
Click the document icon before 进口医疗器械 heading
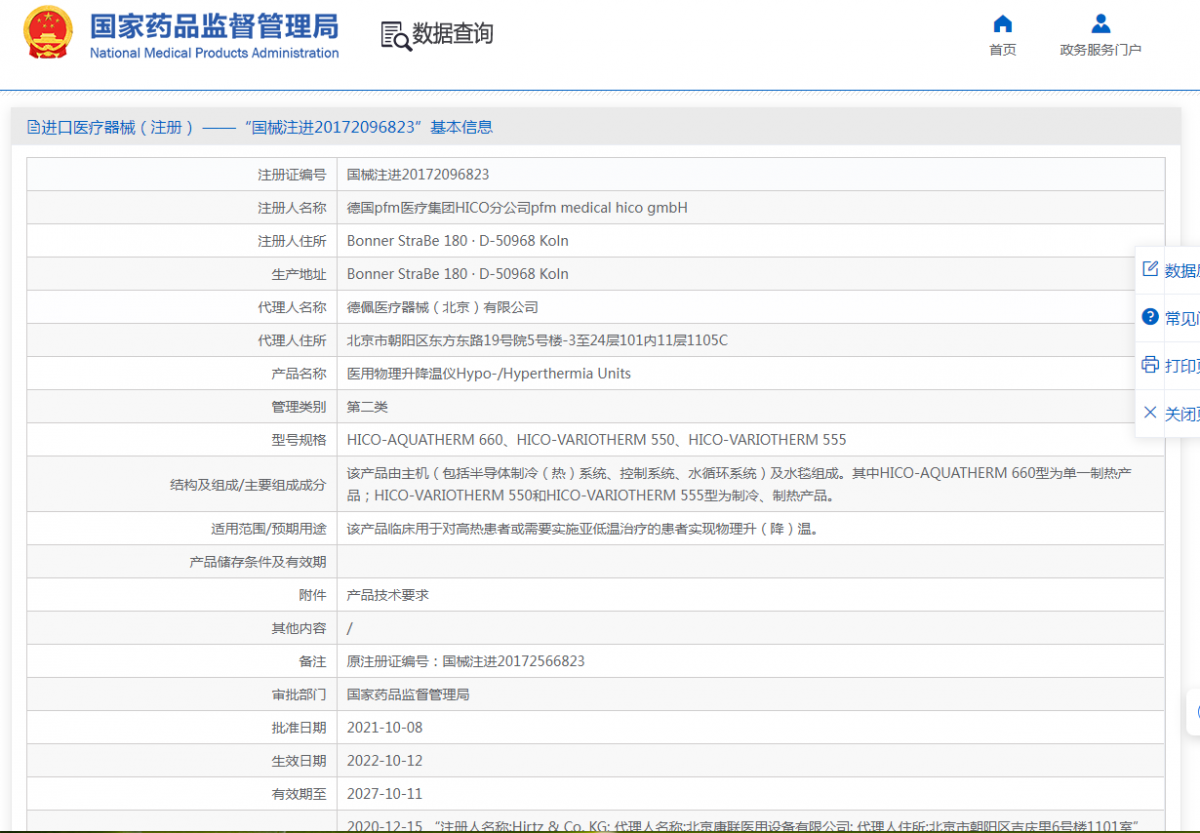(33, 127)
